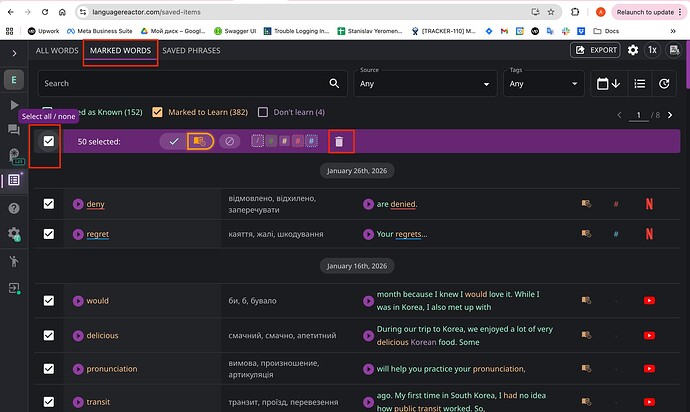Click the help question mark in left sidebar
690x412 pixels.
[14, 208]
